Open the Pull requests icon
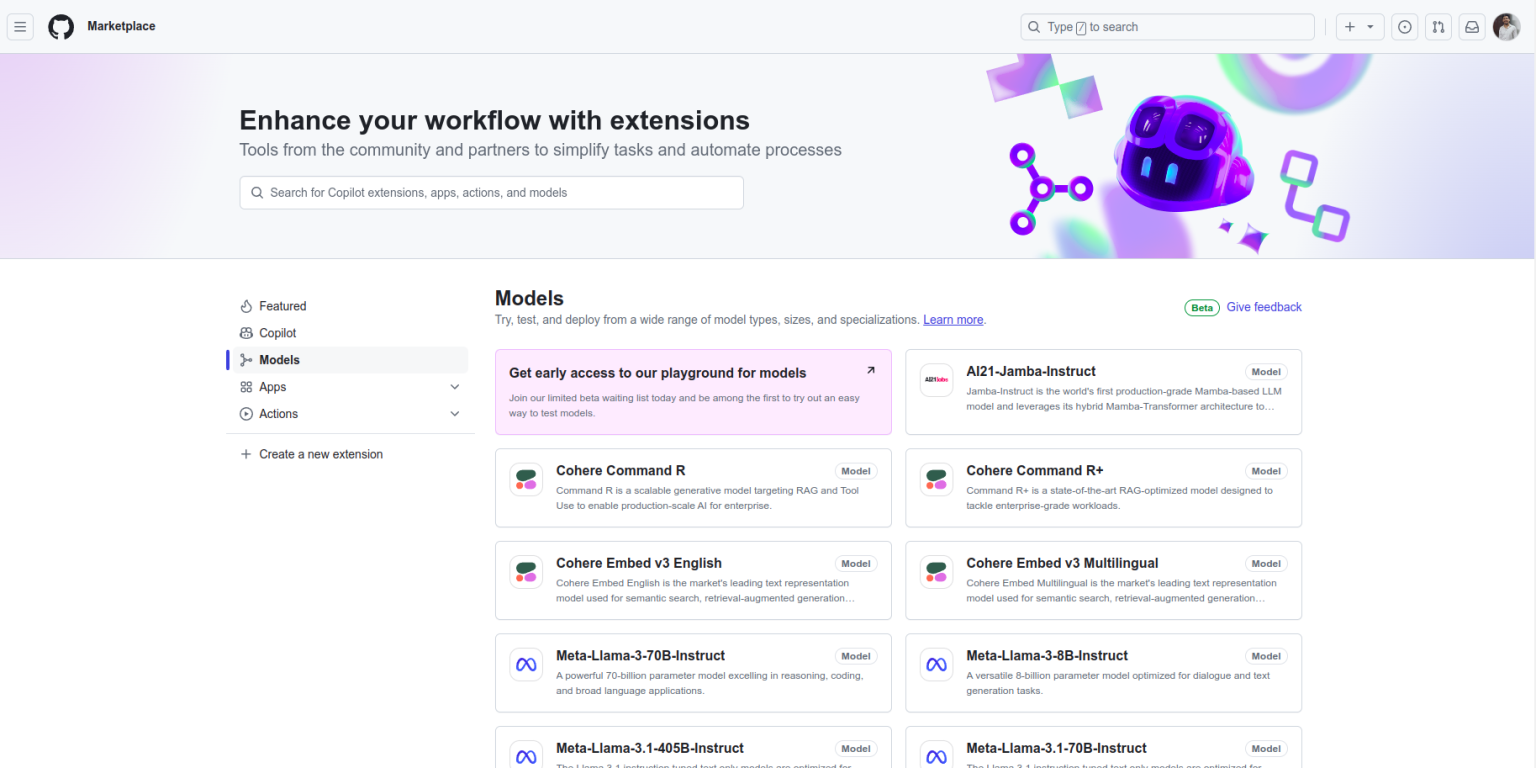 pos(1438,26)
